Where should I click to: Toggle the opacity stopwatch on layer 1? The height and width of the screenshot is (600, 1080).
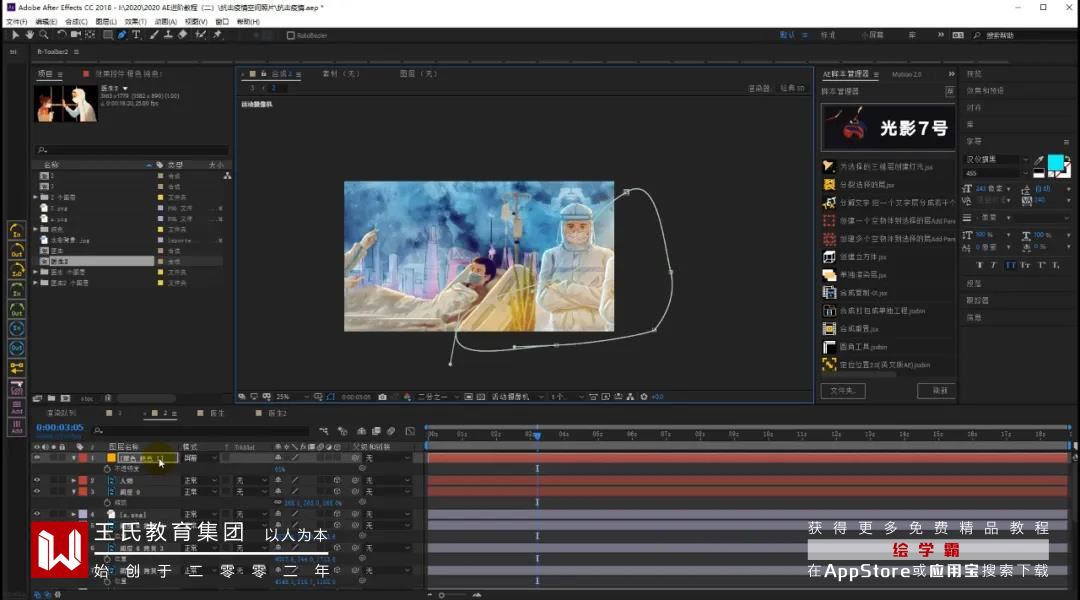(107, 468)
